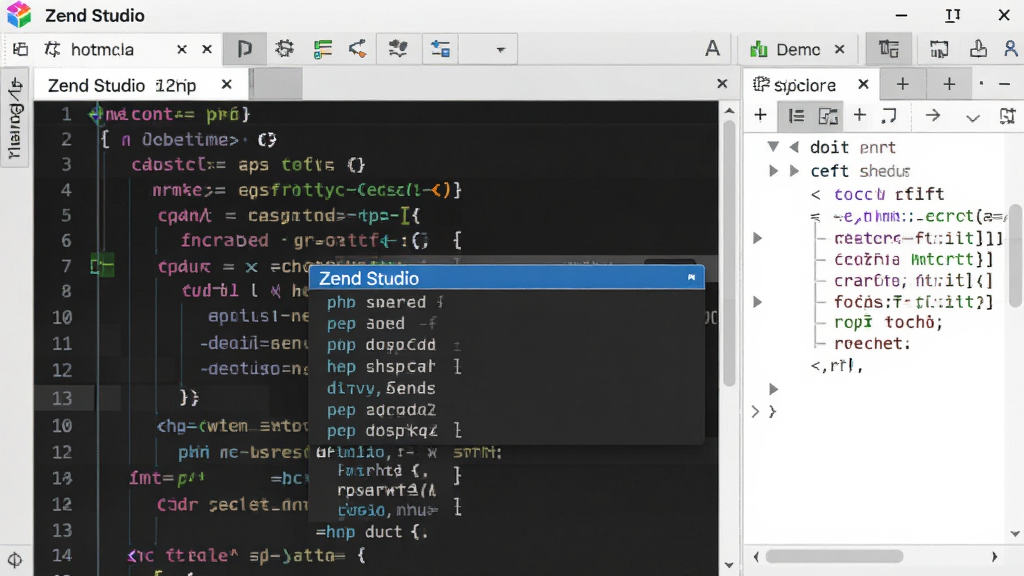Click the share toolbar icon
Viewport: 1024px width, 576px height.
(x=358, y=49)
